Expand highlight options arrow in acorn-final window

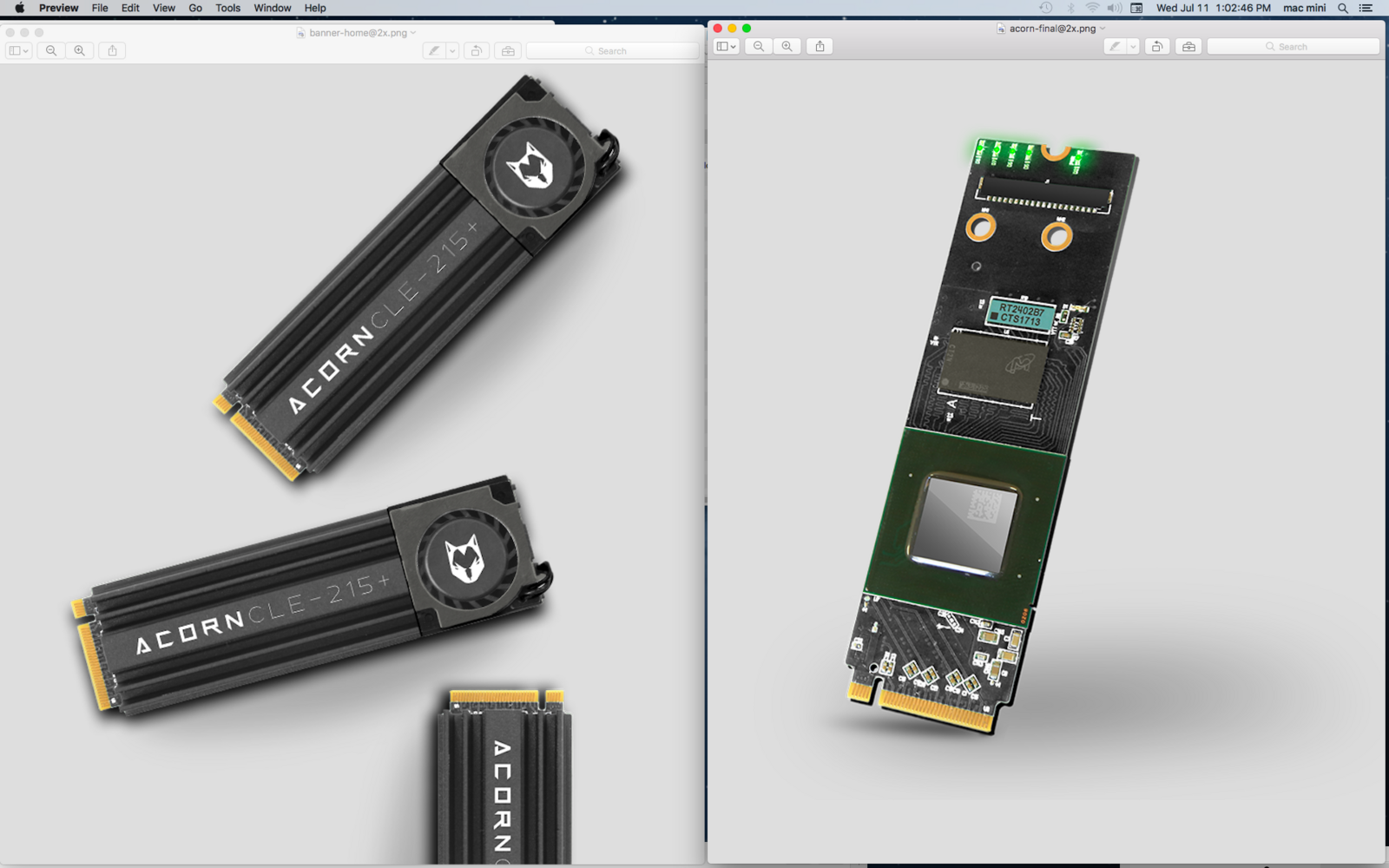[x=1133, y=46]
